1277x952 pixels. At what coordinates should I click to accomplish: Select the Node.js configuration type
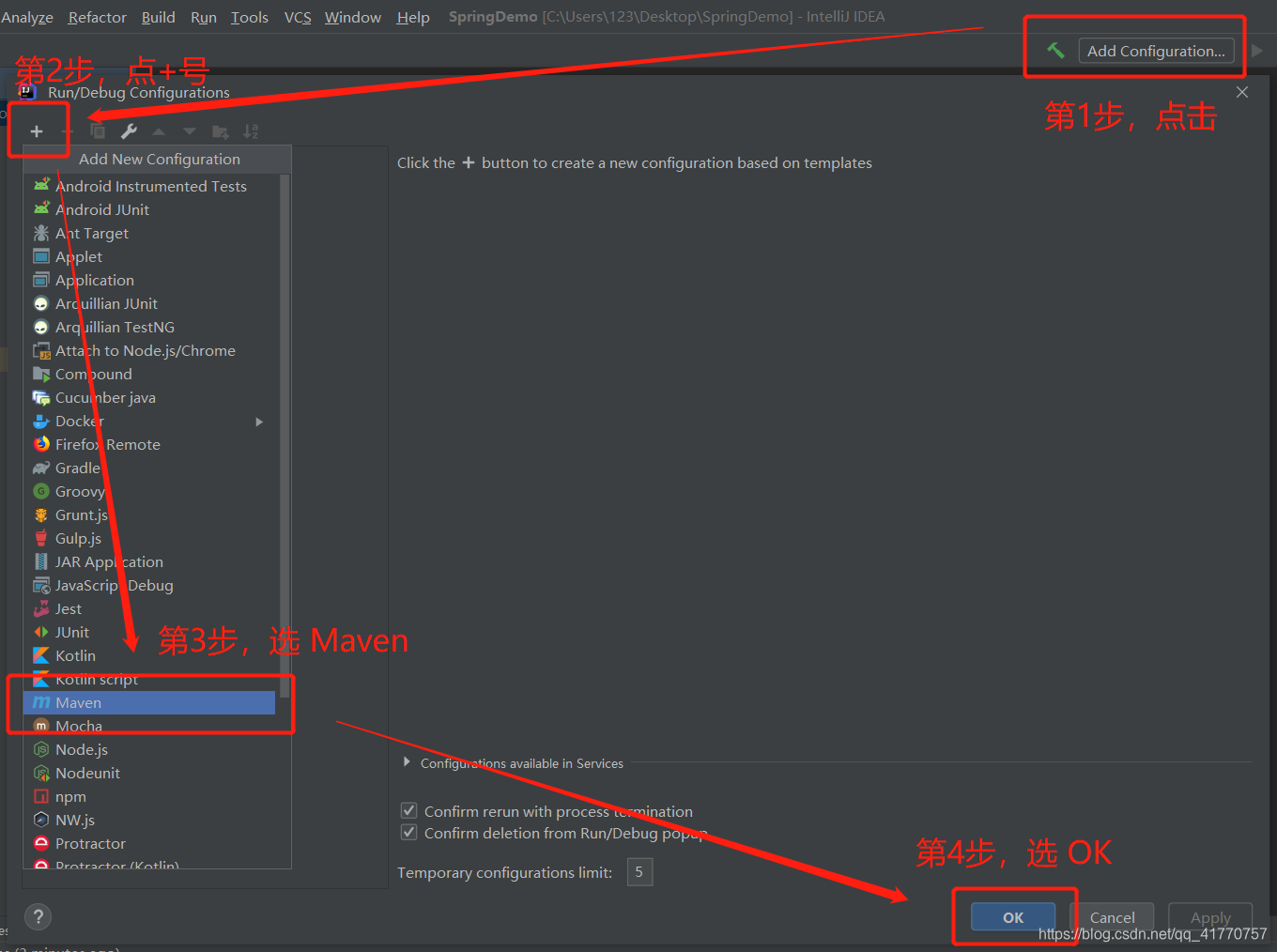click(150, 749)
